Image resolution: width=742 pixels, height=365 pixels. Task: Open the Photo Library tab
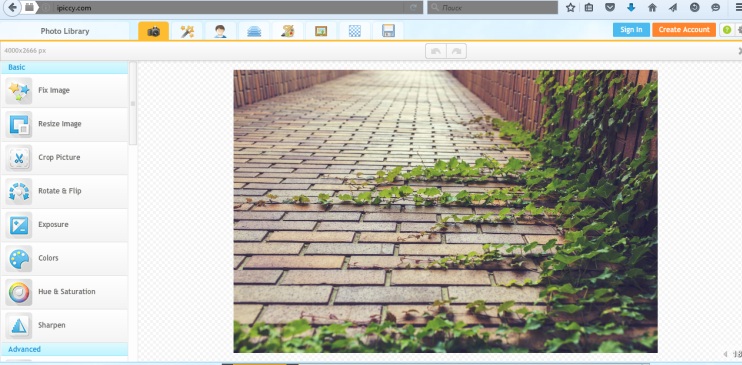point(65,31)
